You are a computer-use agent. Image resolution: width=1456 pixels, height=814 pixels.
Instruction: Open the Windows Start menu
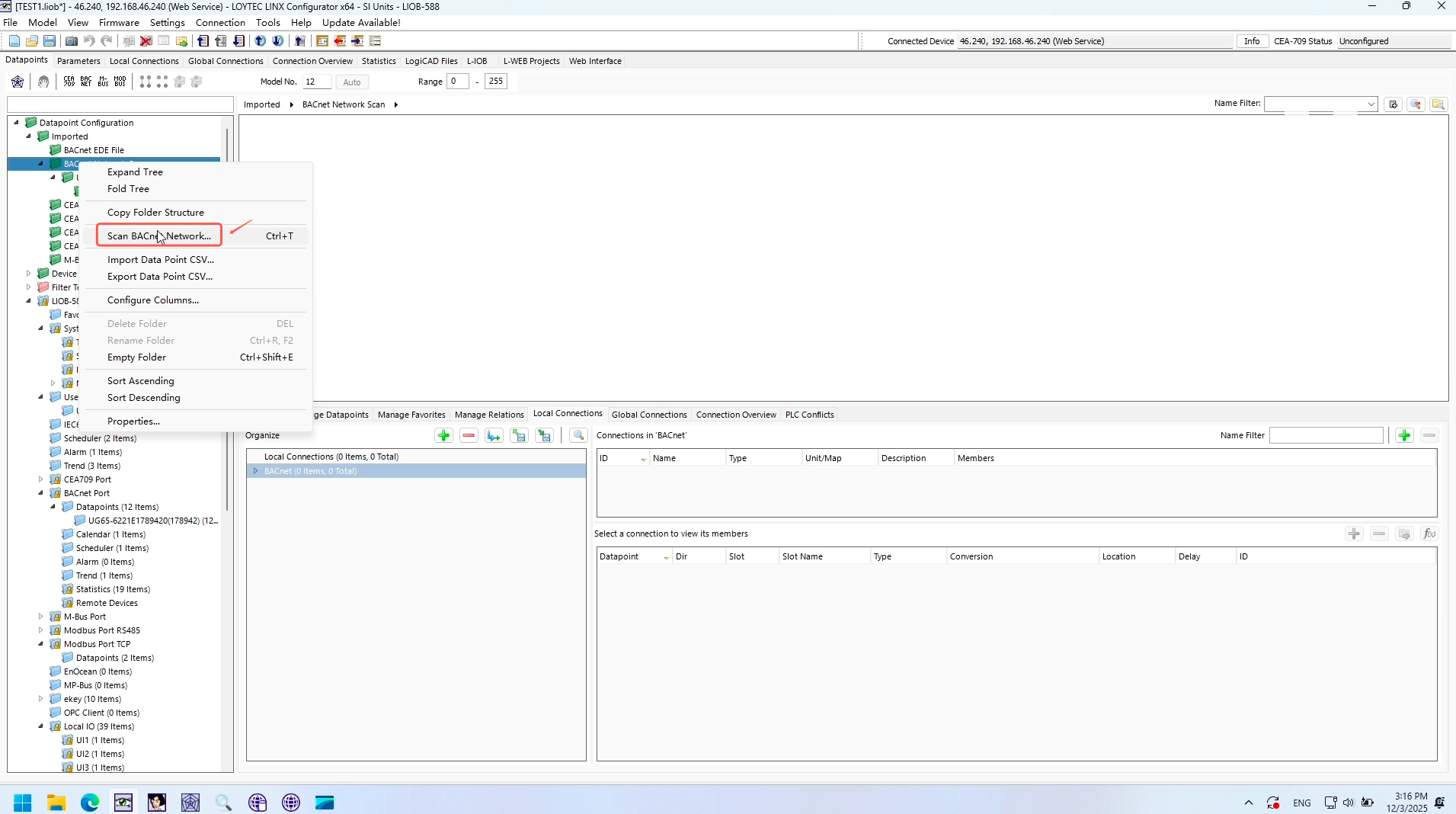(x=23, y=803)
